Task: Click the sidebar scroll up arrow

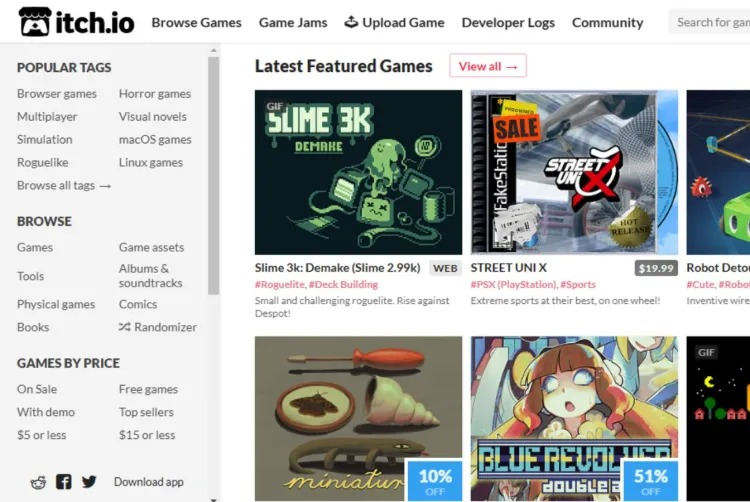Action: point(213,50)
